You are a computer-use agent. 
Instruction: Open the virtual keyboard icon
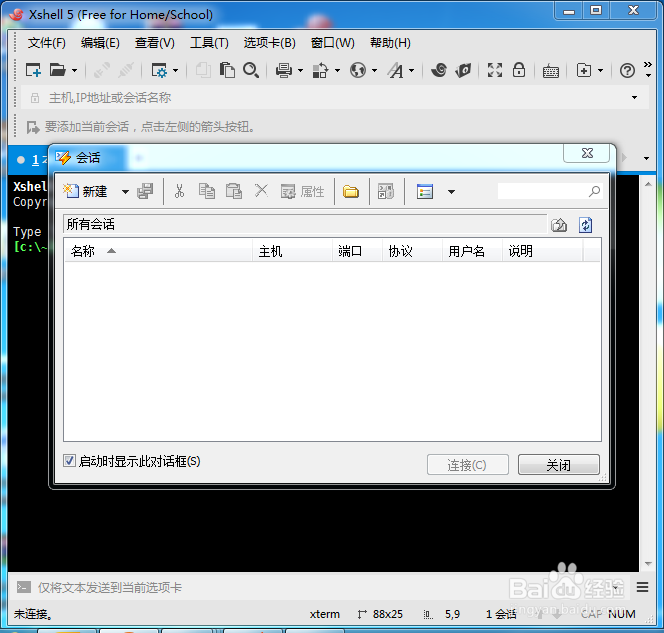(x=551, y=71)
